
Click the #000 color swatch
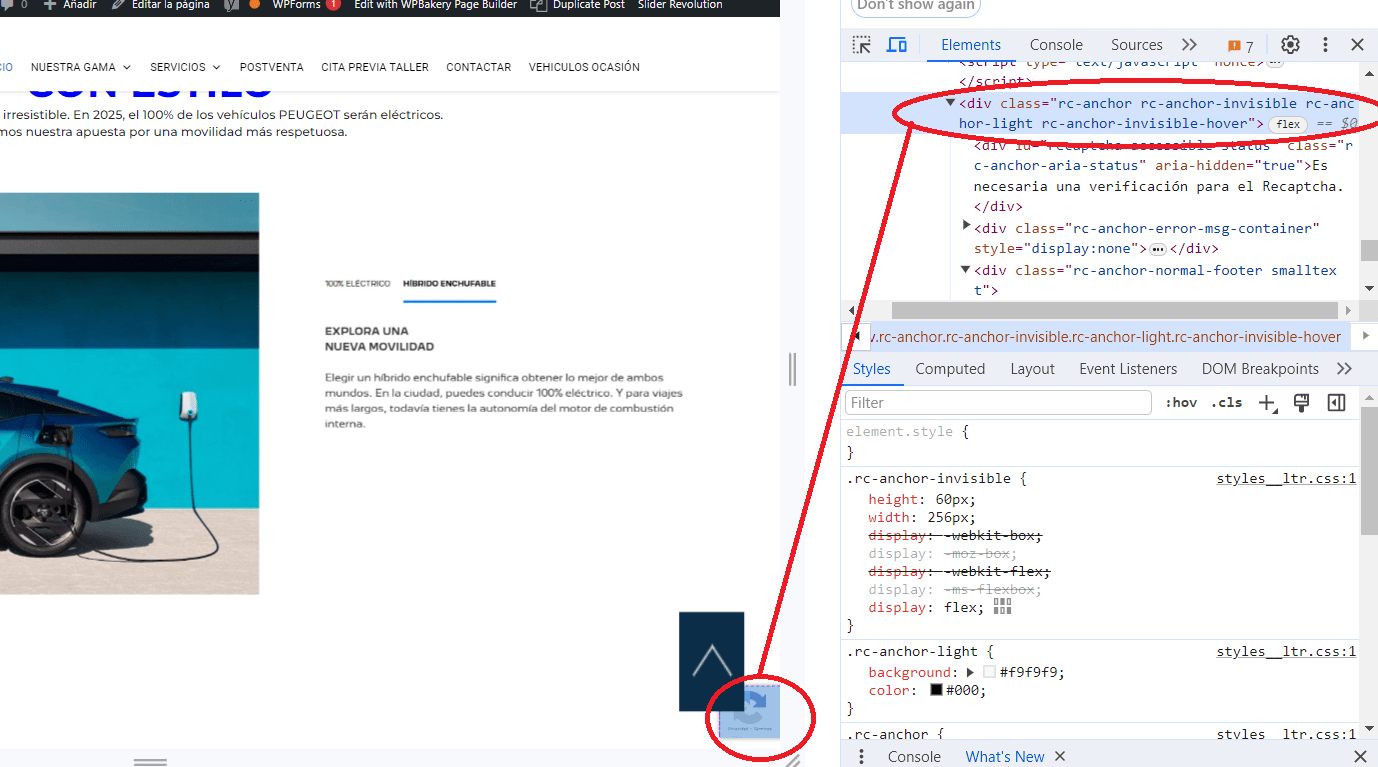pos(936,691)
